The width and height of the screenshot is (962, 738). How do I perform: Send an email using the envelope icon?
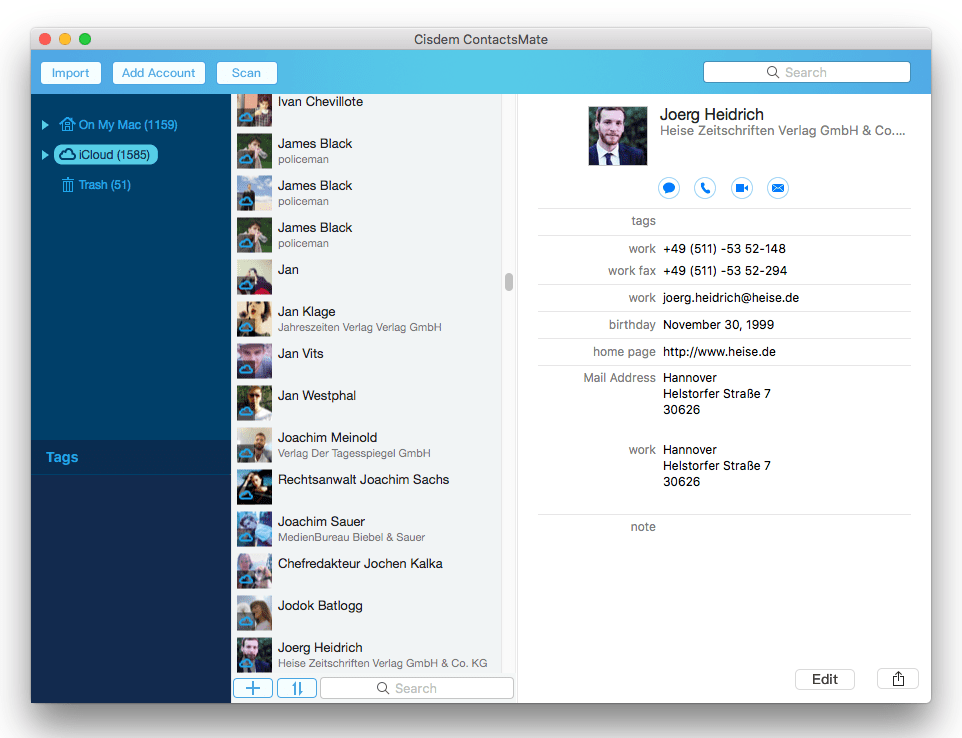tap(778, 187)
